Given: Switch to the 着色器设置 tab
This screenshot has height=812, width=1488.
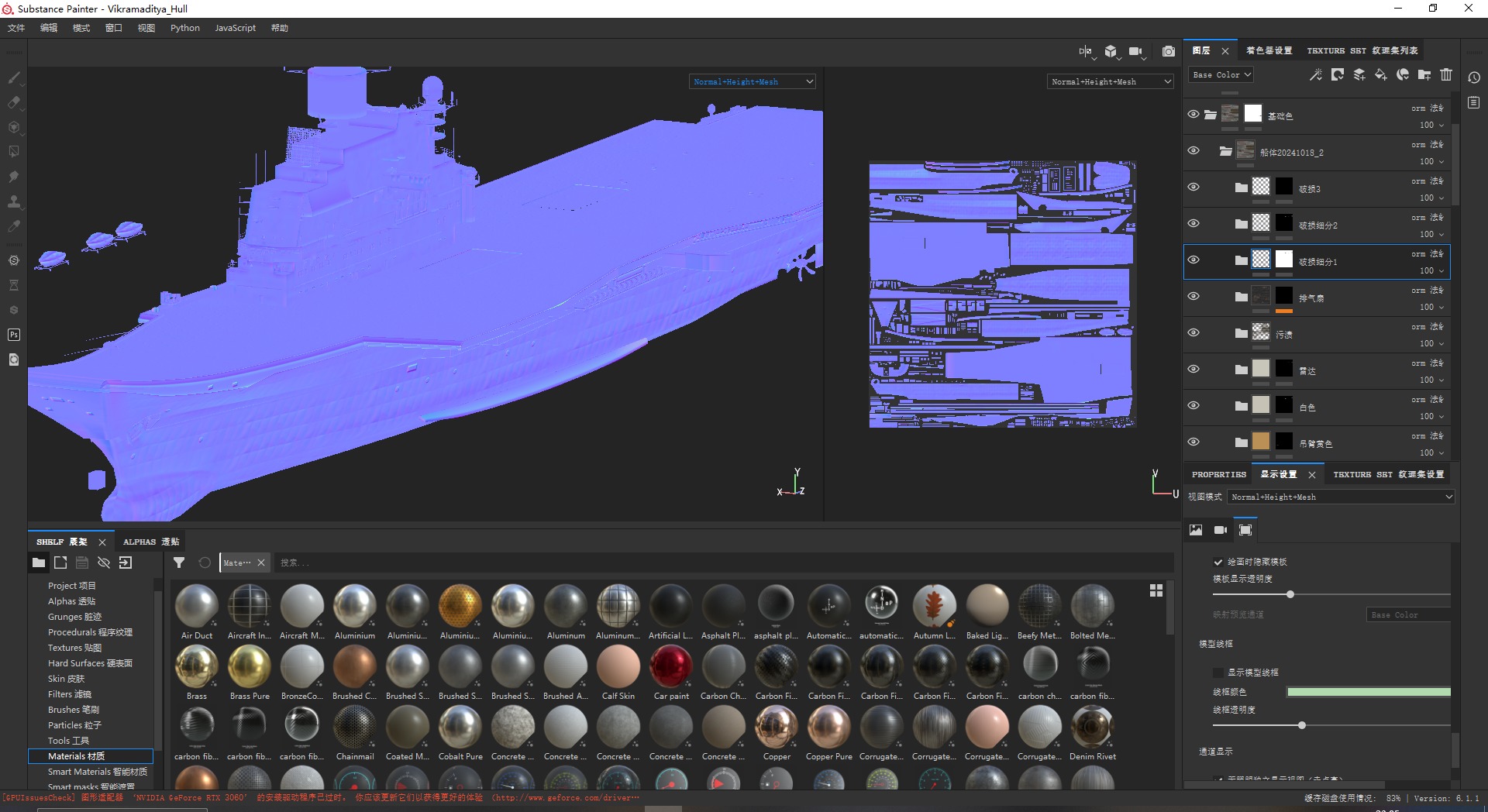Looking at the screenshot, I should (x=1269, y=50).
